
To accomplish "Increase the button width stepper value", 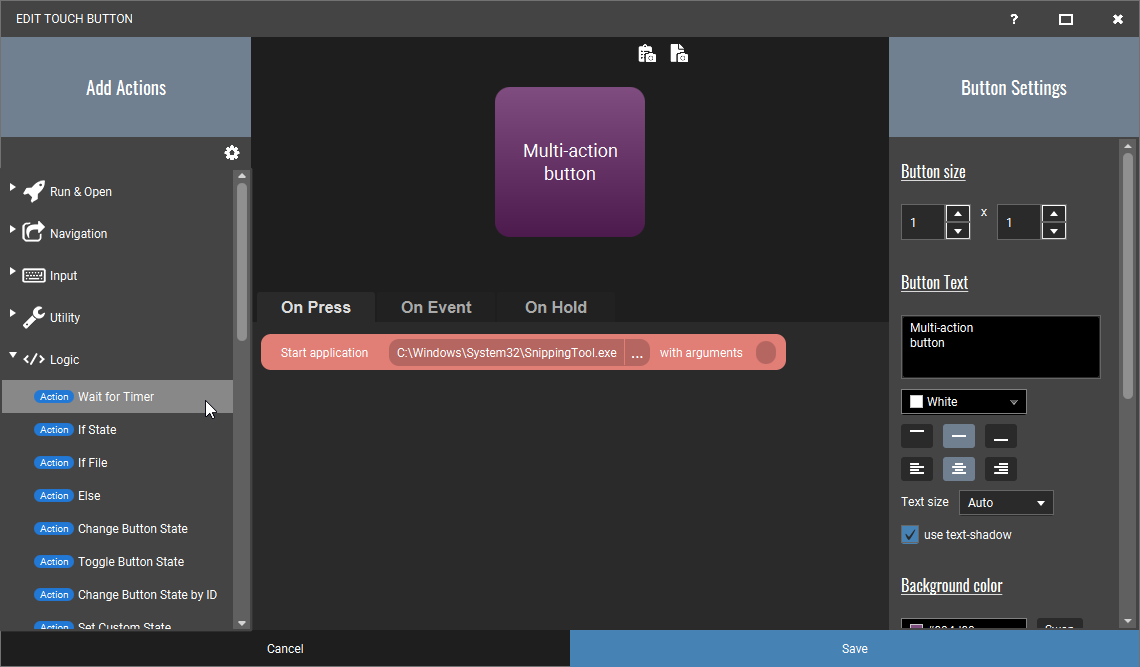I will click(958, 213).
